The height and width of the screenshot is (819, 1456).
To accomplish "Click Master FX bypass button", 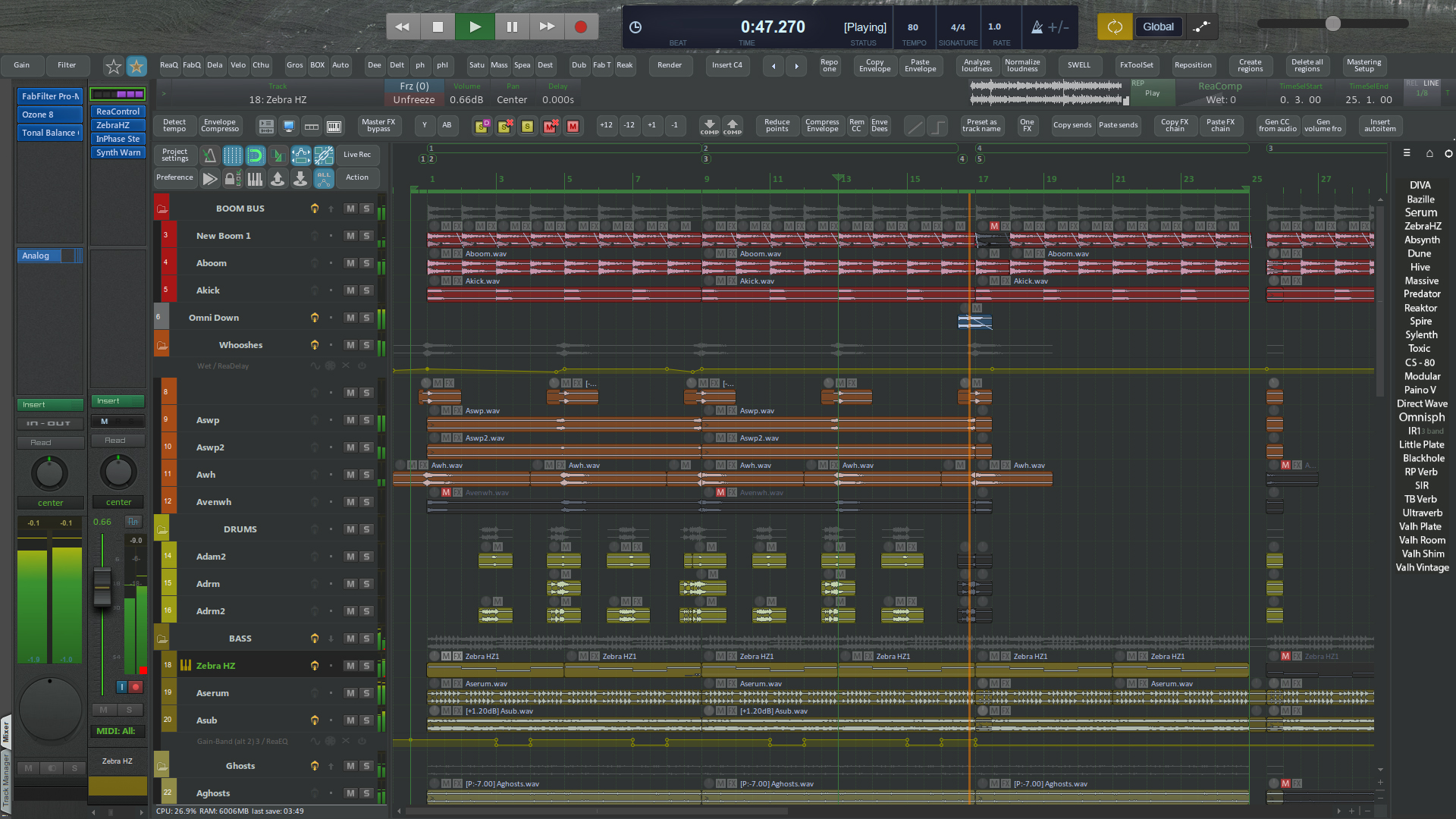I will pyautogui.click(x=378, y=126).
